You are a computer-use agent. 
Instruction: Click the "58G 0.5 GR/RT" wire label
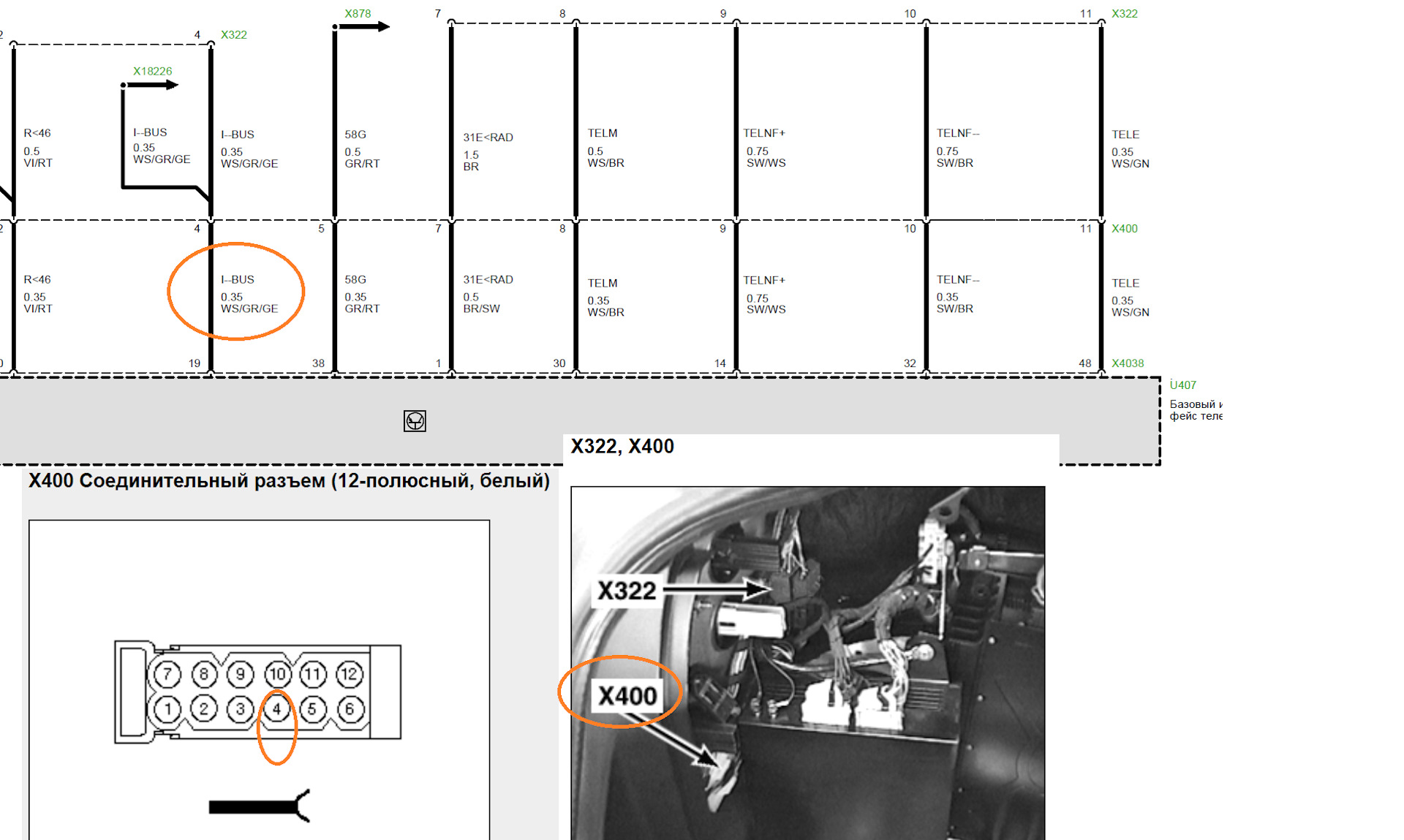click(362, 149)
